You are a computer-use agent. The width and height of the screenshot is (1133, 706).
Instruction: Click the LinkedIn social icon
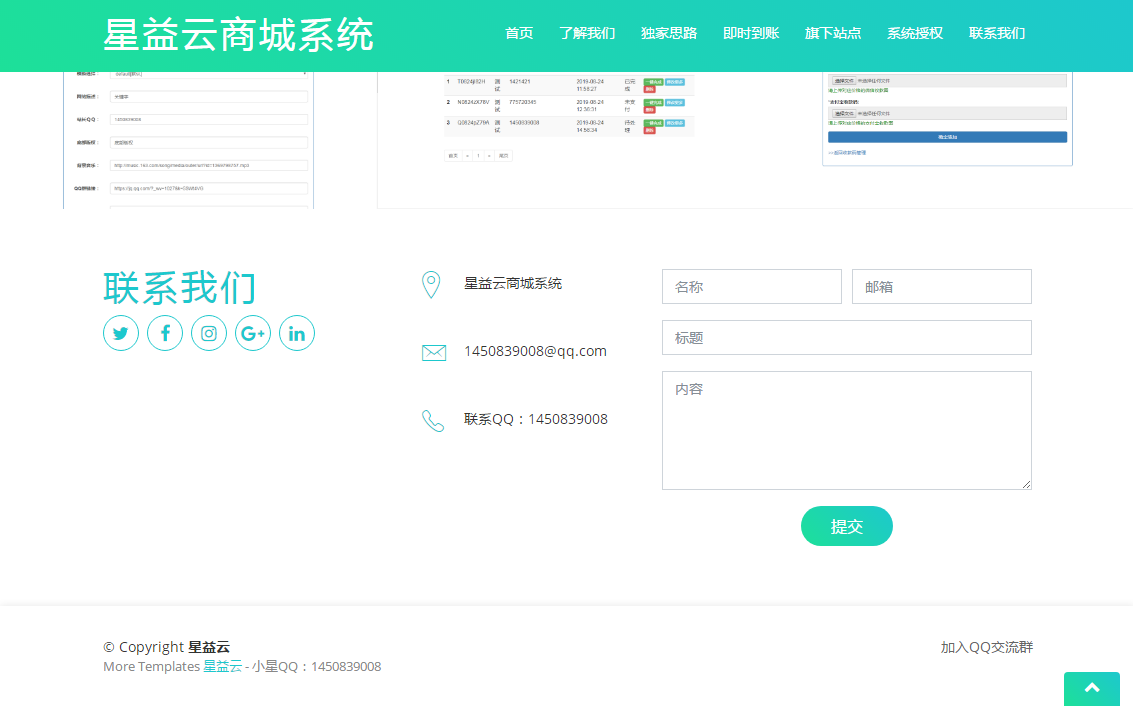click(x=297, y=333)
